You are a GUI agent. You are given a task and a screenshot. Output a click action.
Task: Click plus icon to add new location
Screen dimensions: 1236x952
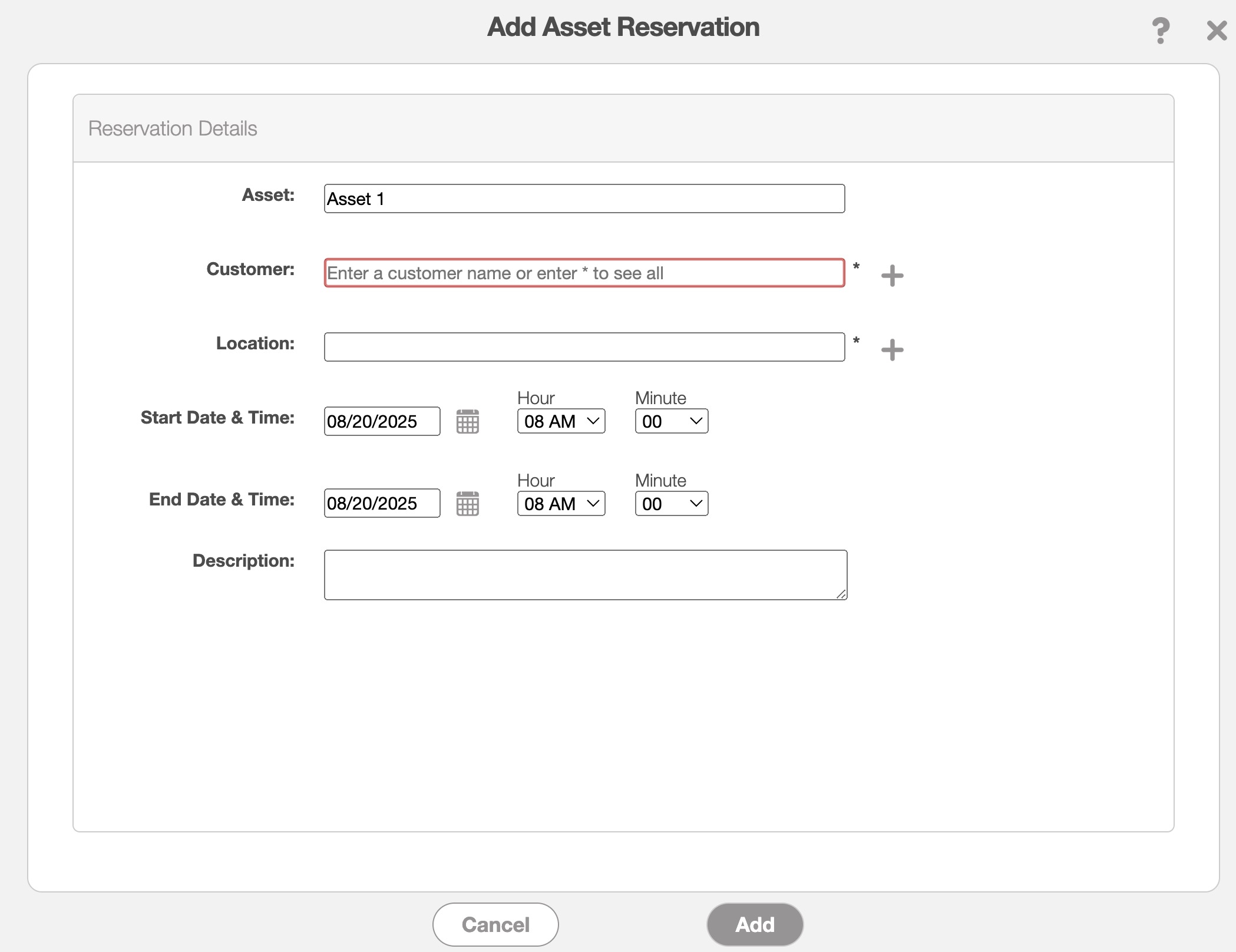pos(892,350)
